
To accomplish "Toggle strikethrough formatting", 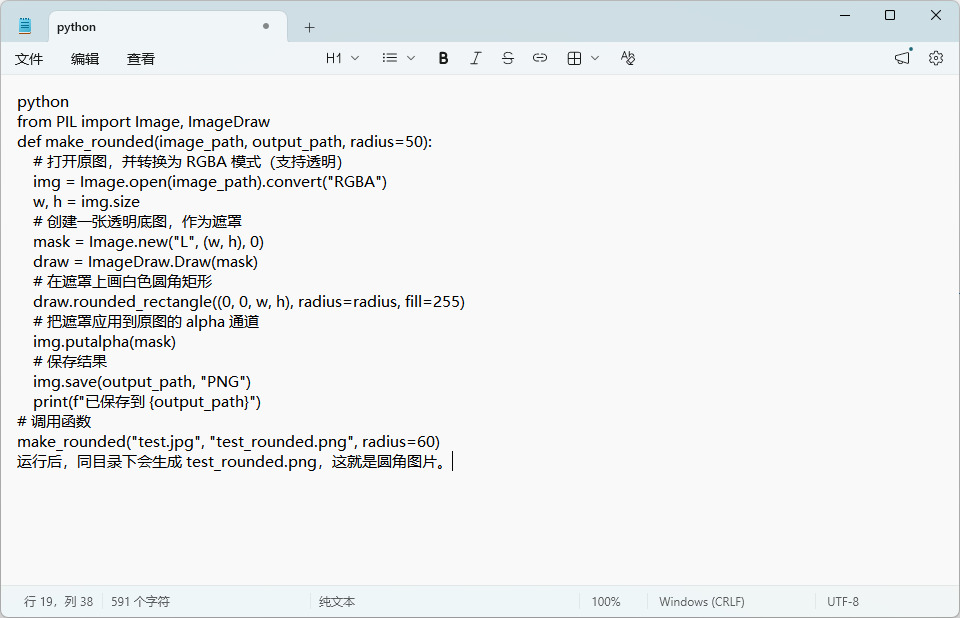I will (x=508, y=58).
